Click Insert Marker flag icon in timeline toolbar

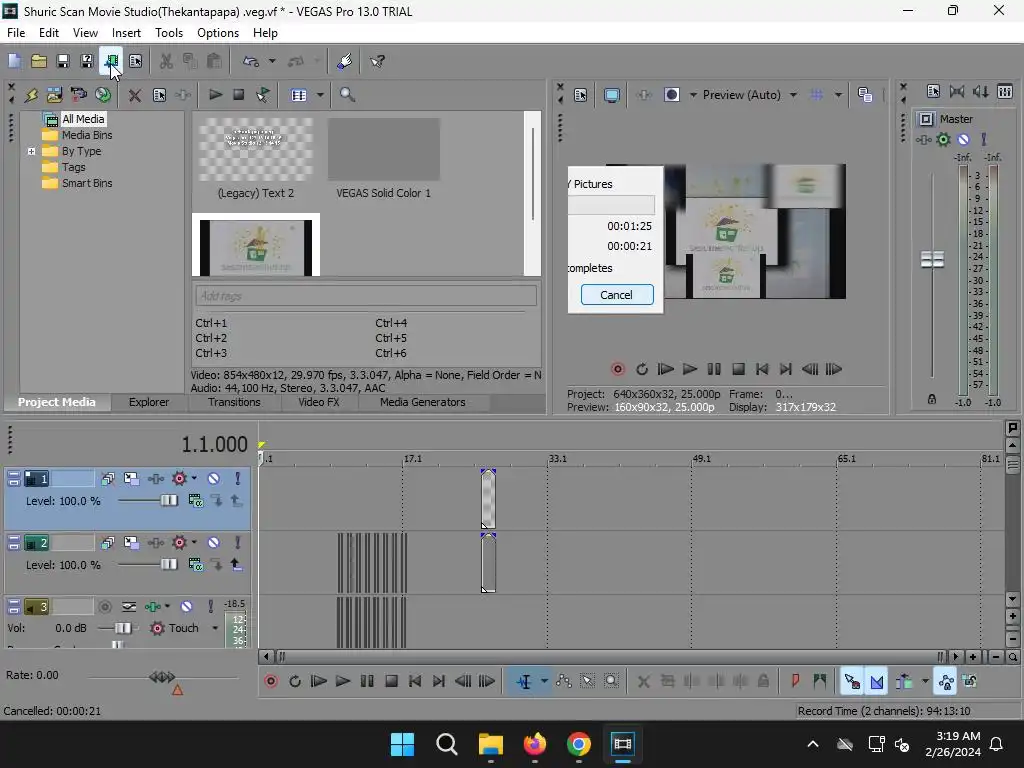pos(795,682)
